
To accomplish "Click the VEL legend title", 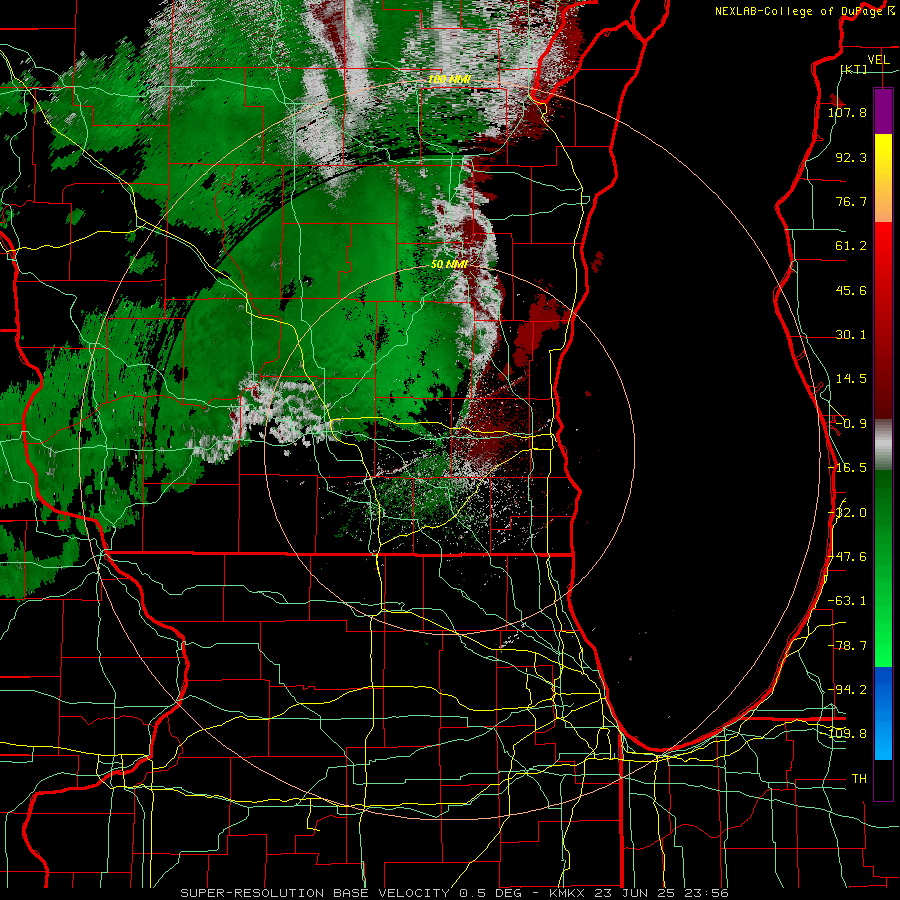I will pyautogui.click(x=878, y=60).
